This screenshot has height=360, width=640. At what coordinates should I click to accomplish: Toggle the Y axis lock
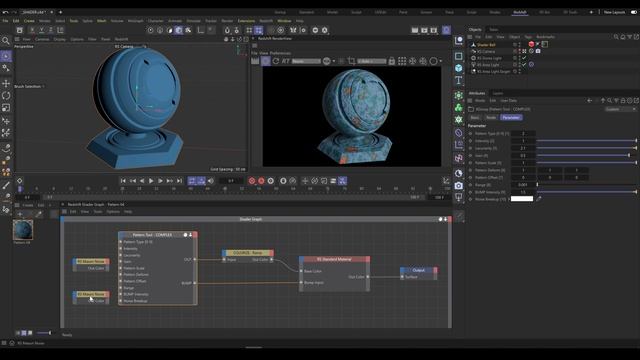click(x=41, y=30)
